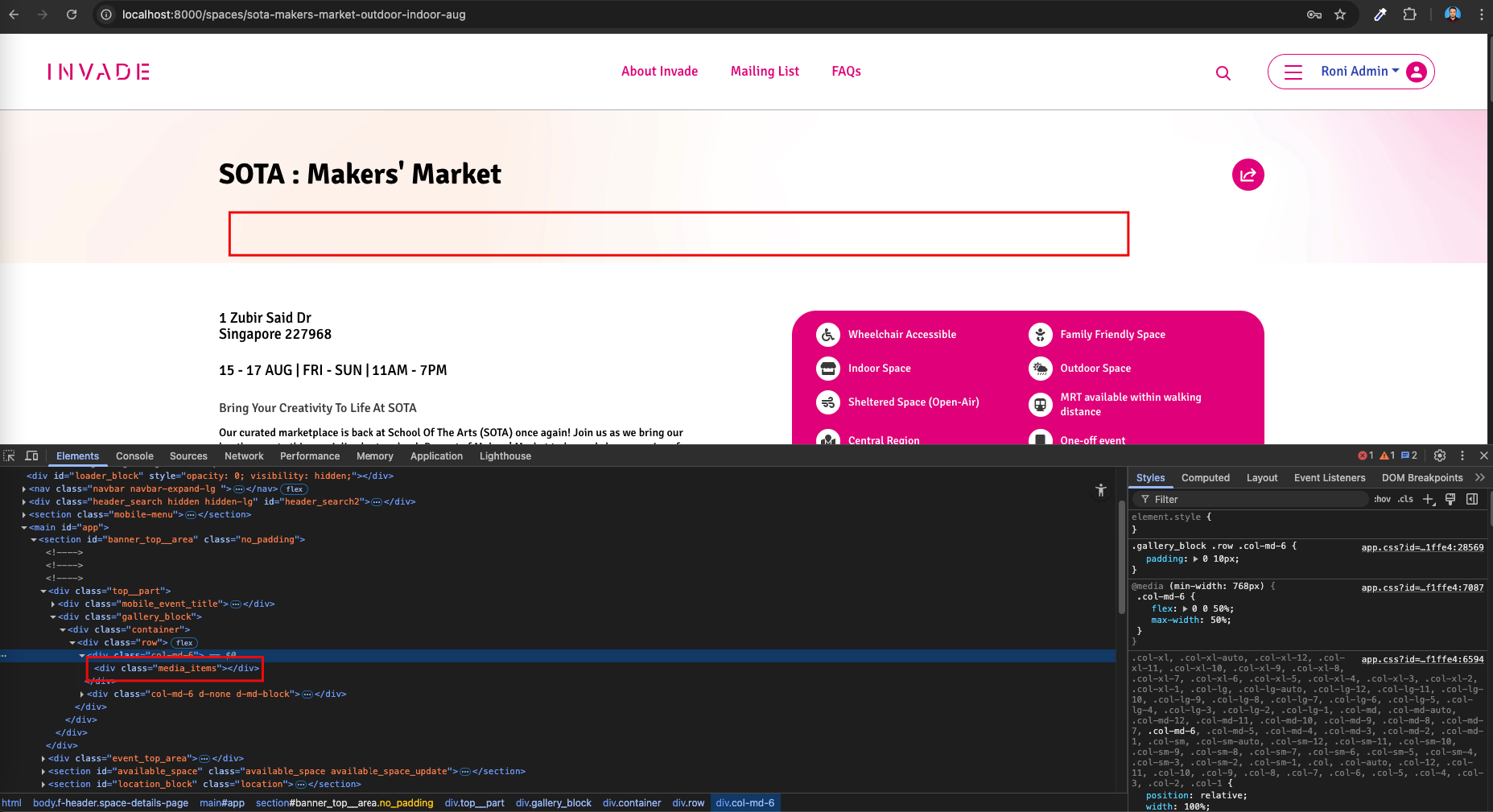Open the site search magnifier icon
Viewport: 1493px width, 812px height.
1223,73
